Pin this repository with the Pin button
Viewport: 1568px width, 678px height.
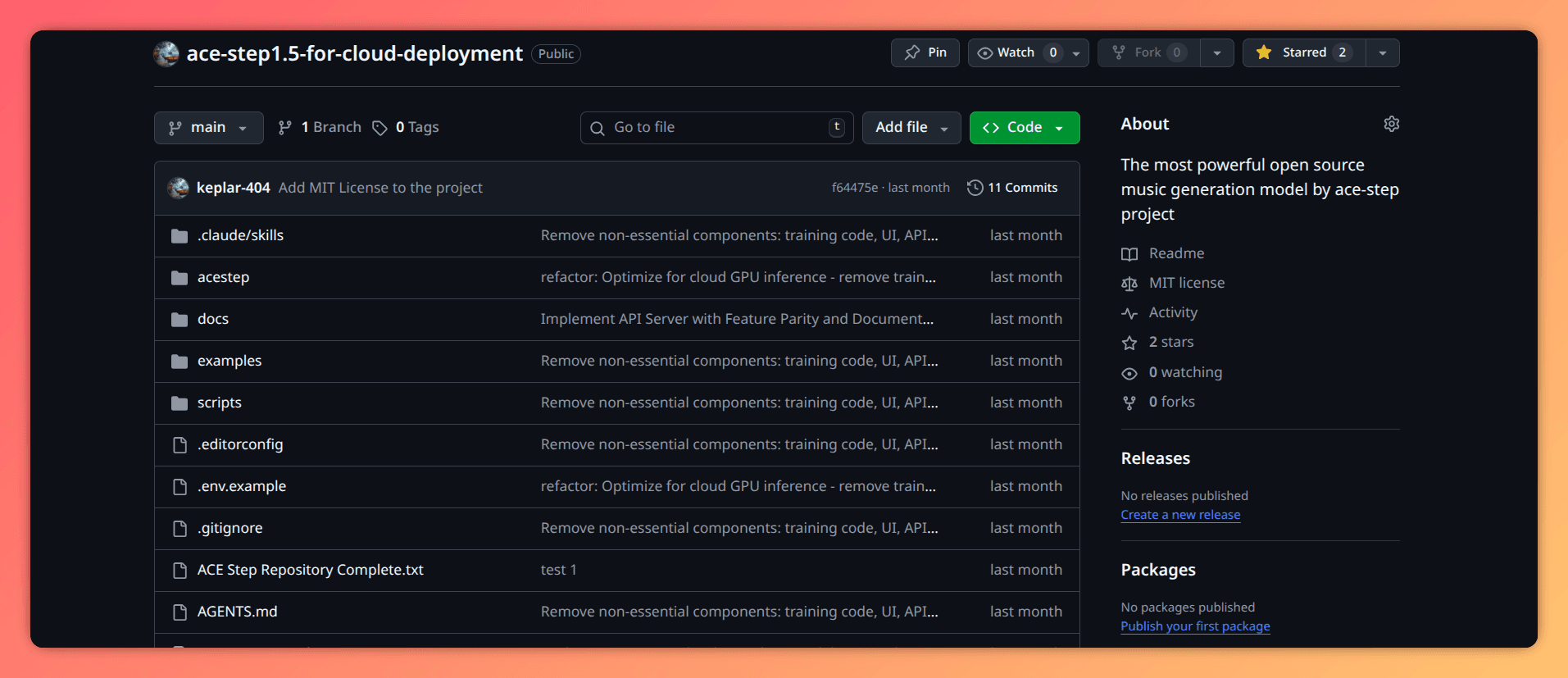pyautogui.click(x=925, y=52)
